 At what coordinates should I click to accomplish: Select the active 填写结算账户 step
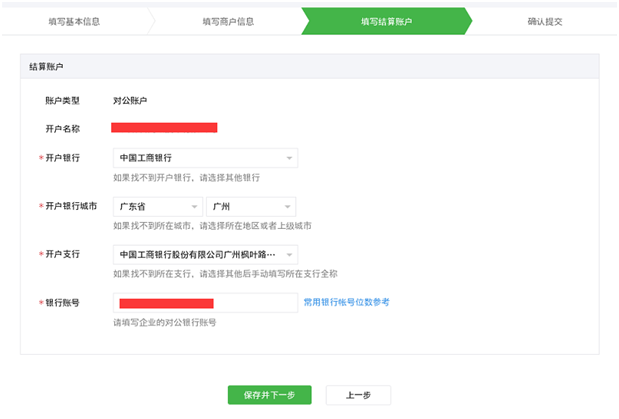pos(384,21)
